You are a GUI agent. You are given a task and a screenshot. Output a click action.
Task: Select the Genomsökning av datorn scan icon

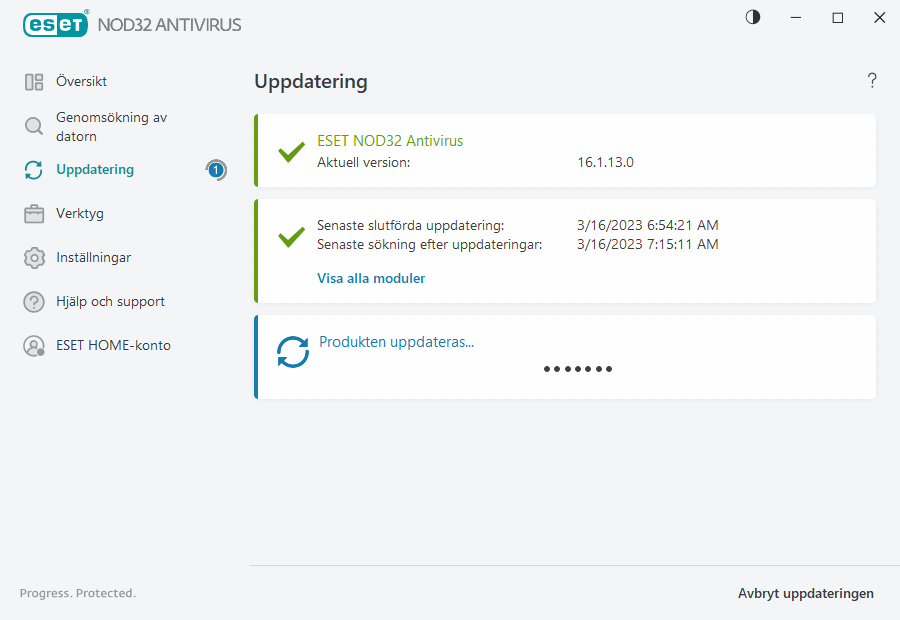coord(34,127)
